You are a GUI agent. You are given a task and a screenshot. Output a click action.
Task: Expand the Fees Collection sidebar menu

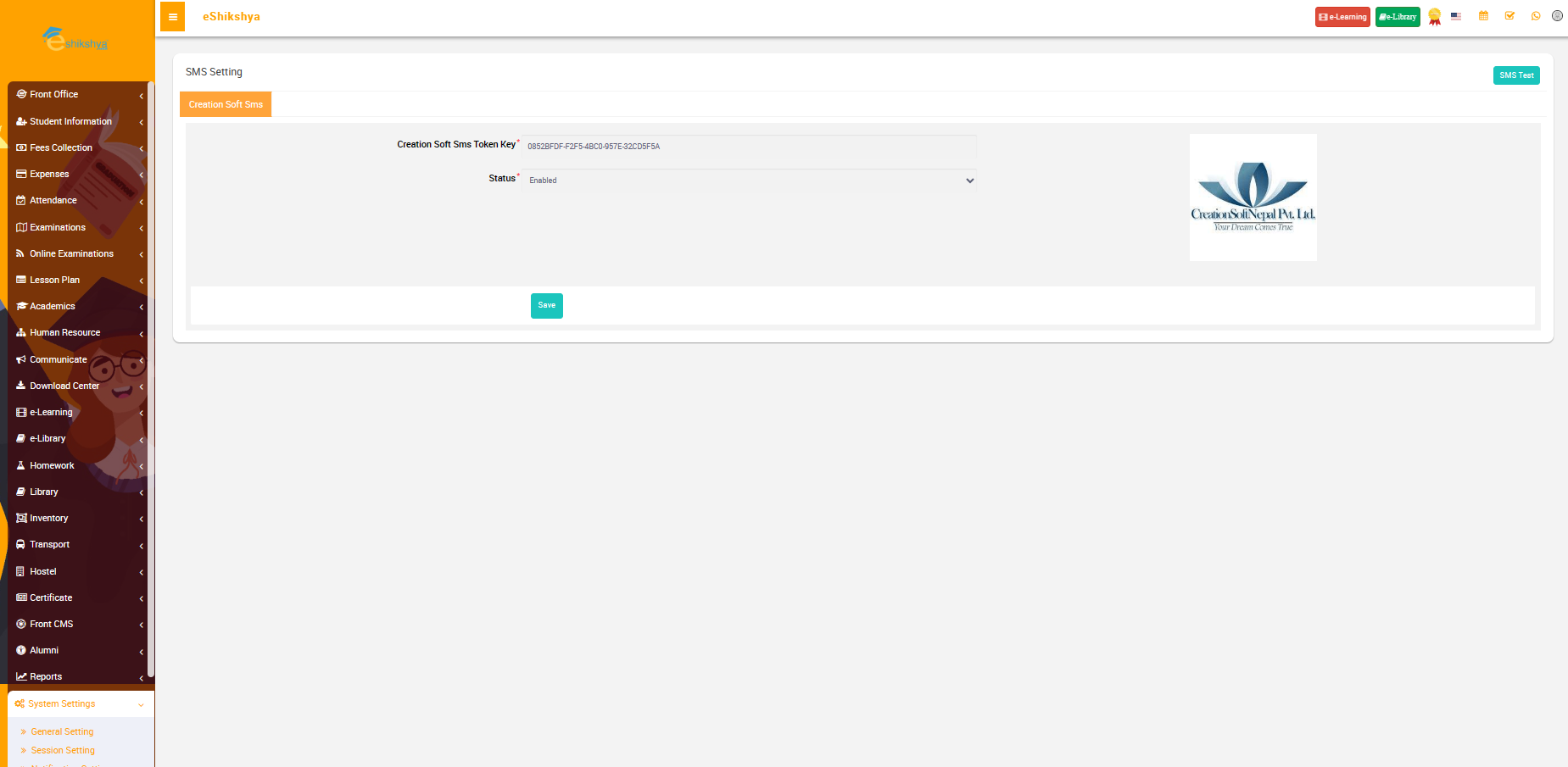[61, 147]
